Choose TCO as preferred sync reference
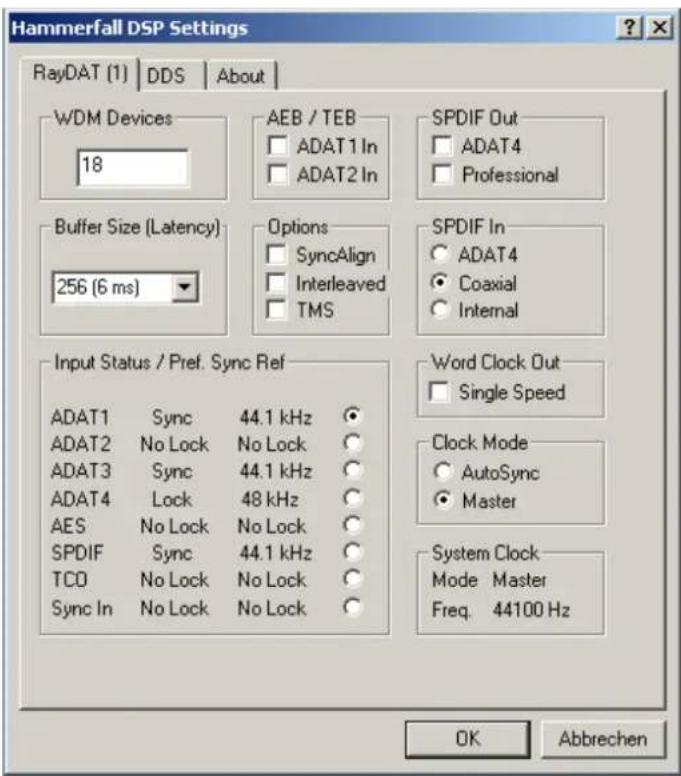The height and width of the screenshot is (776, 681). 353,579
